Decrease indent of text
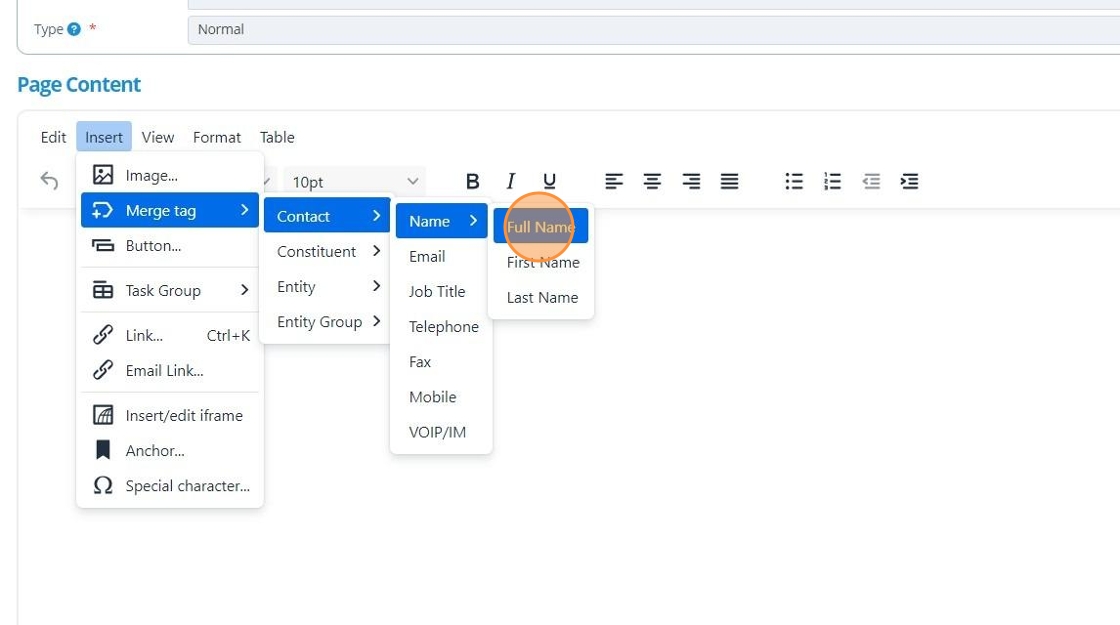 pyautogui.click(x=871, y=181)
